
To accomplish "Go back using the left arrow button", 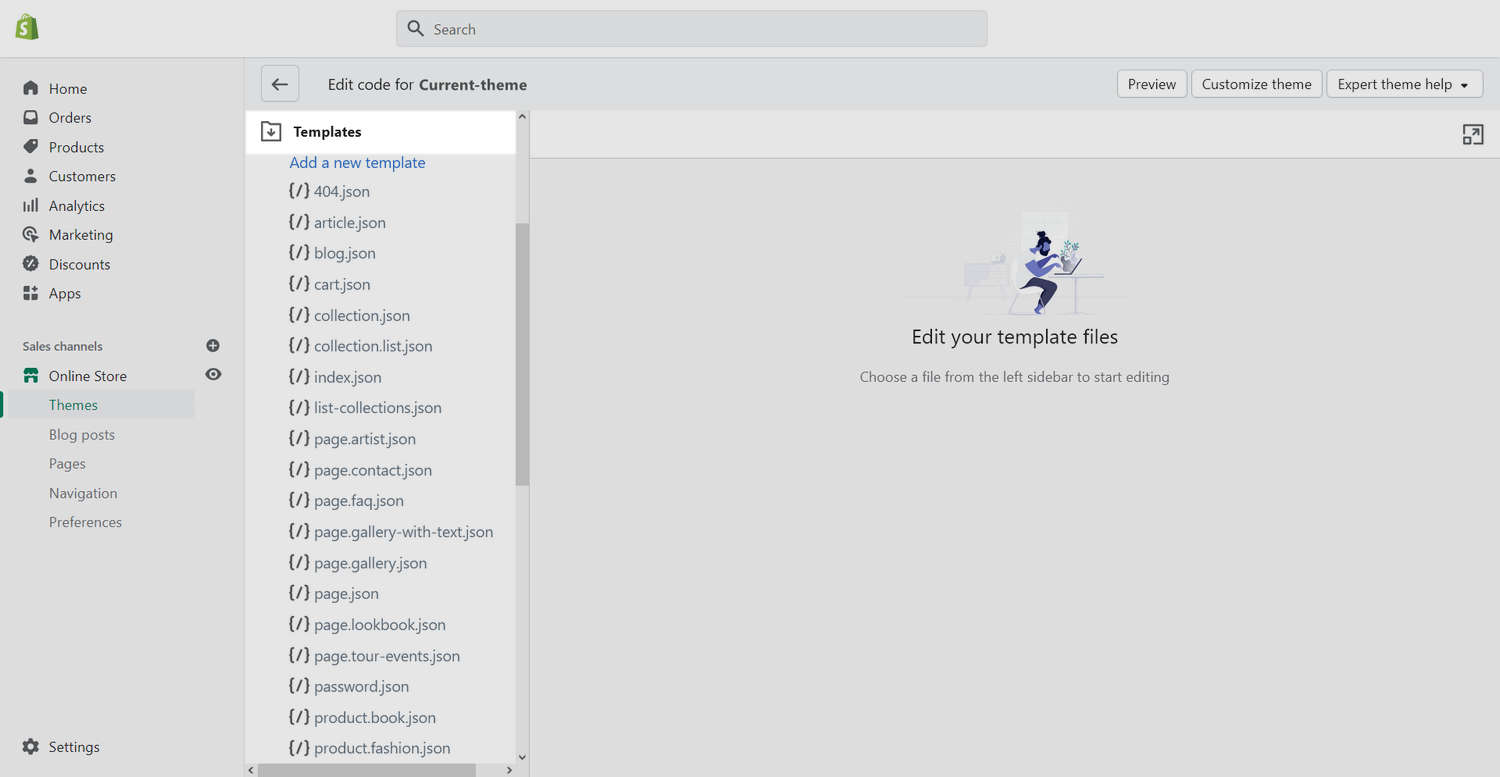I will pyautogui.click(x=280, y=84).
